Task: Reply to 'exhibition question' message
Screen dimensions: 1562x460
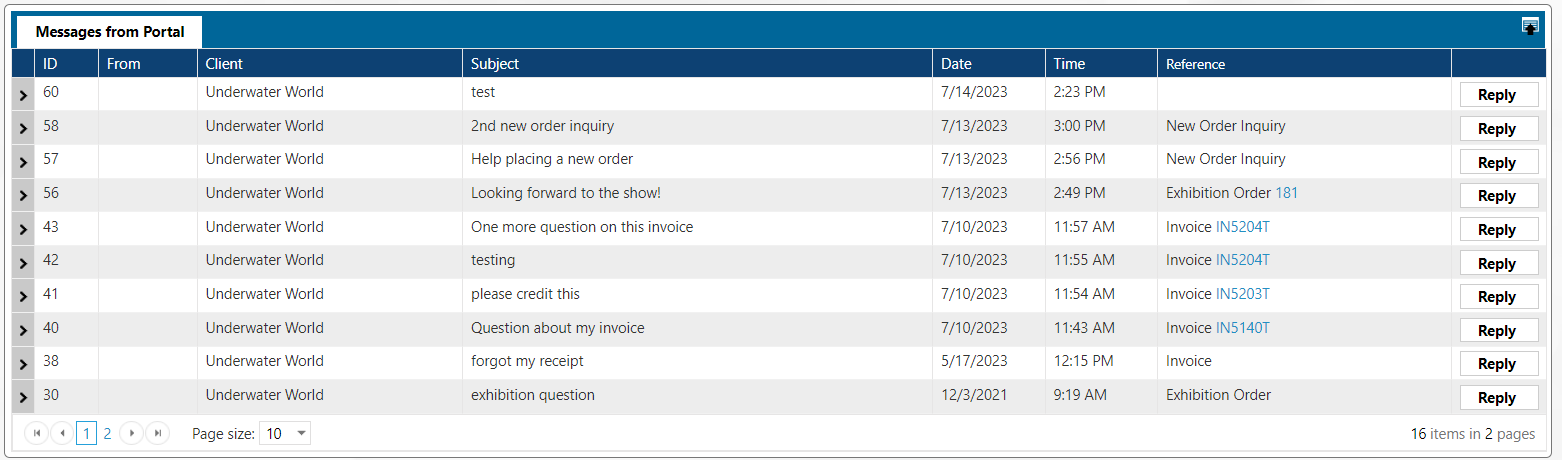Action: 1497,398
